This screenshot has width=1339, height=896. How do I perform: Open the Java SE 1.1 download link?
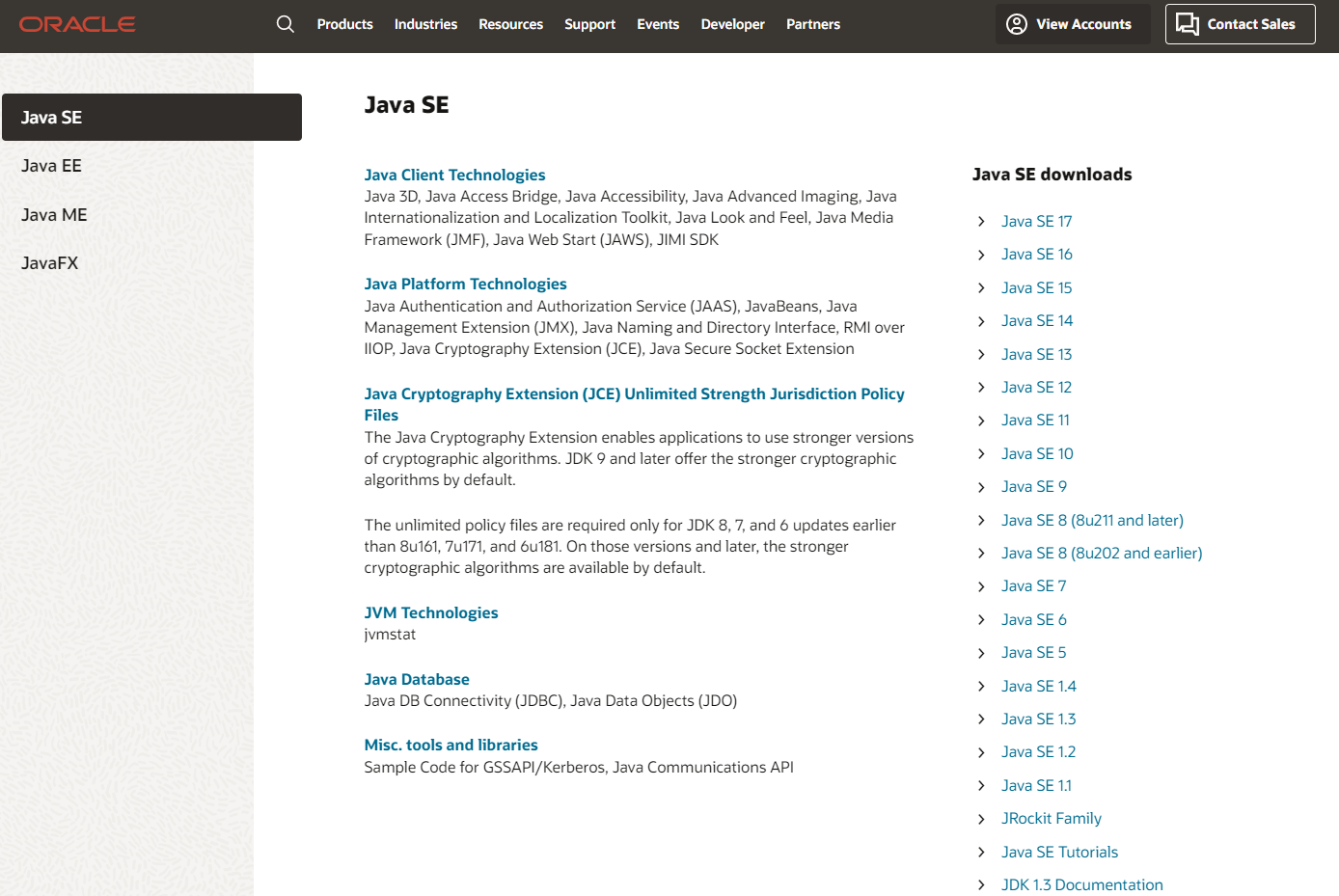(x=1036, y=786)
